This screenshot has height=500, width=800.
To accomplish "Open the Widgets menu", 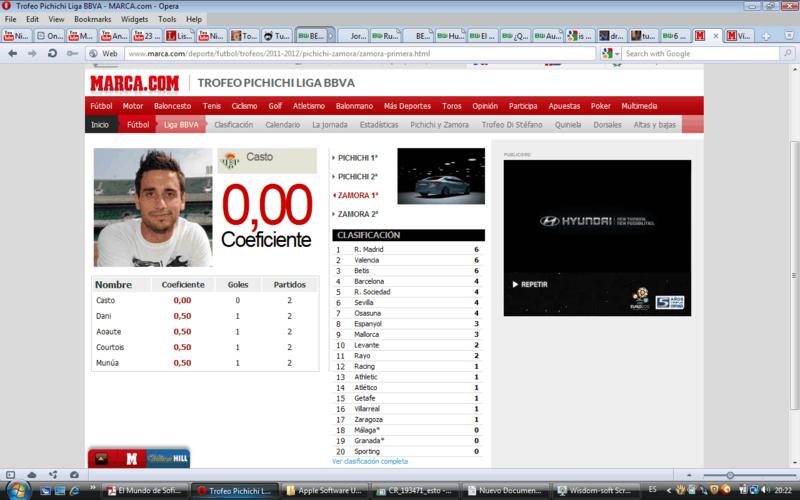I will pyautogui.click(x=134, y=19).
